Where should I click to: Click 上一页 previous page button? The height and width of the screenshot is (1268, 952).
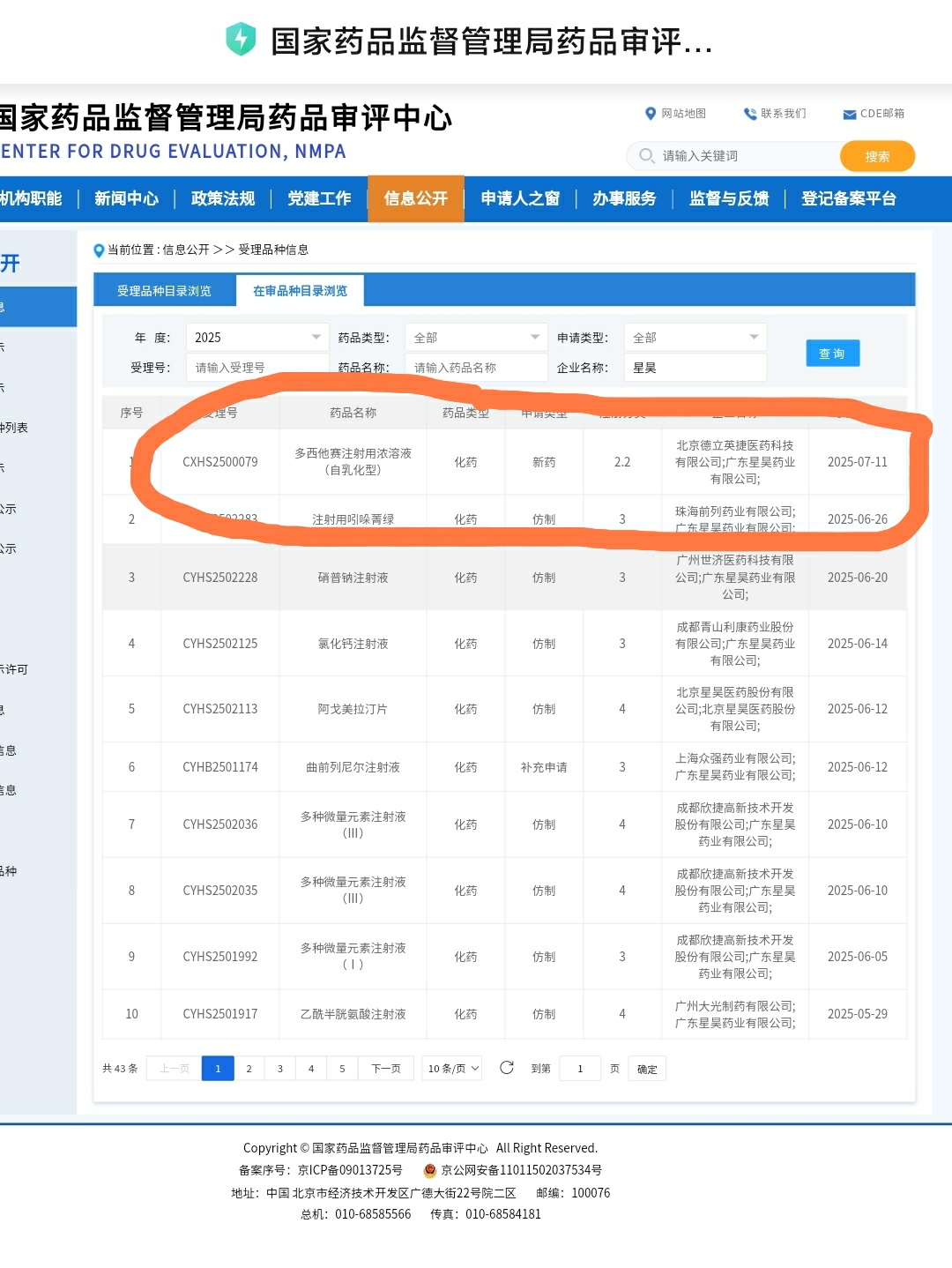pyautogui.click(x=175, y=1069)
